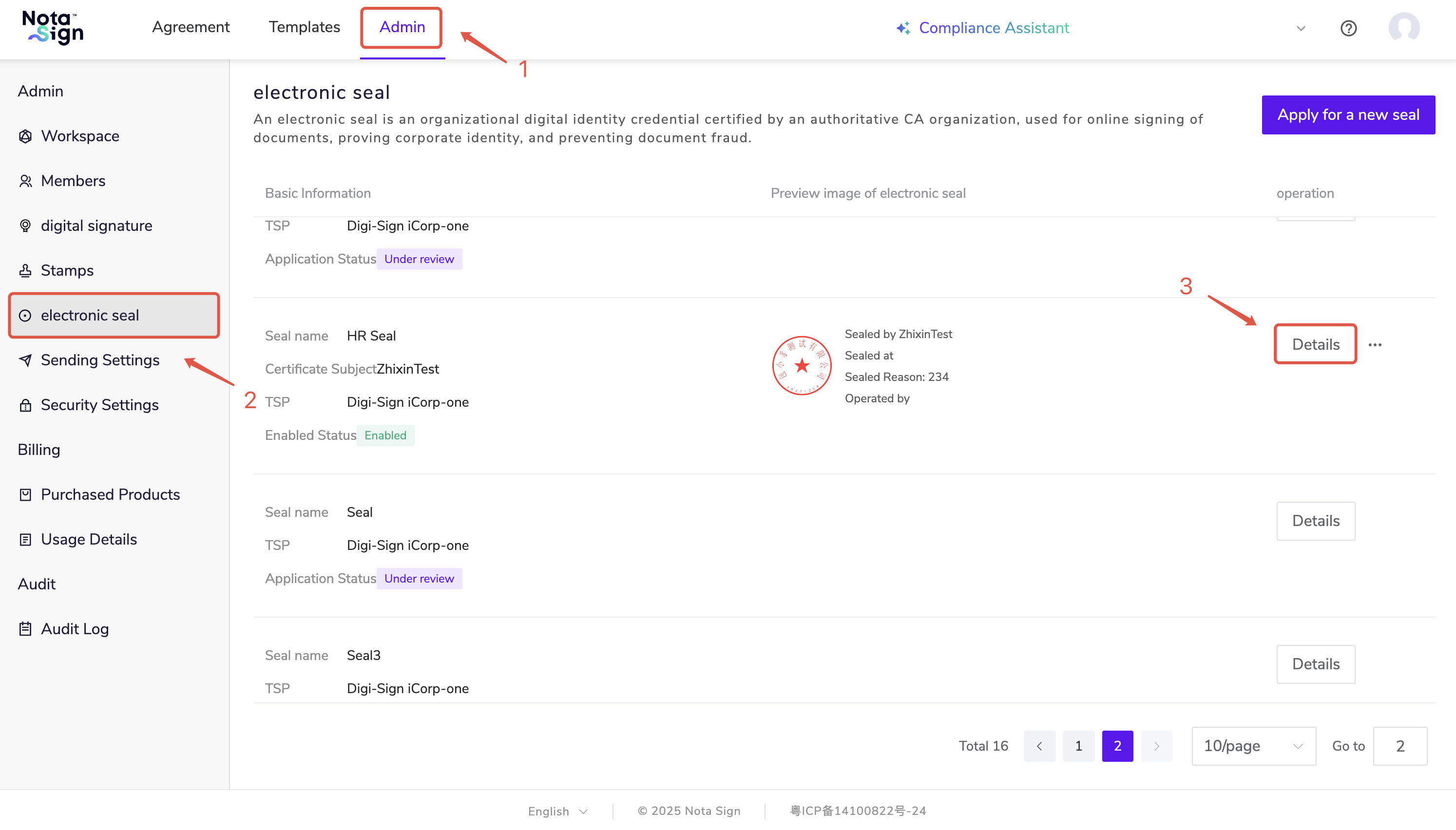Viewport: 1456px width, 830px height.
Task: Expand the 10/page size dropdown
Action: (1253, 746)
